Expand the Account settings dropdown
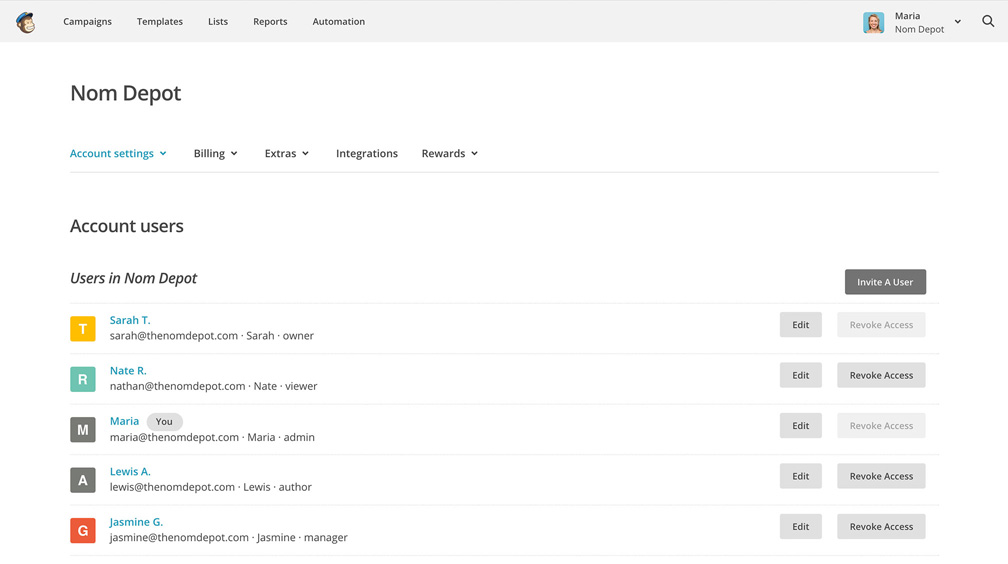Viewport: 1008px width, 564px height. click(x=118, y=154)
